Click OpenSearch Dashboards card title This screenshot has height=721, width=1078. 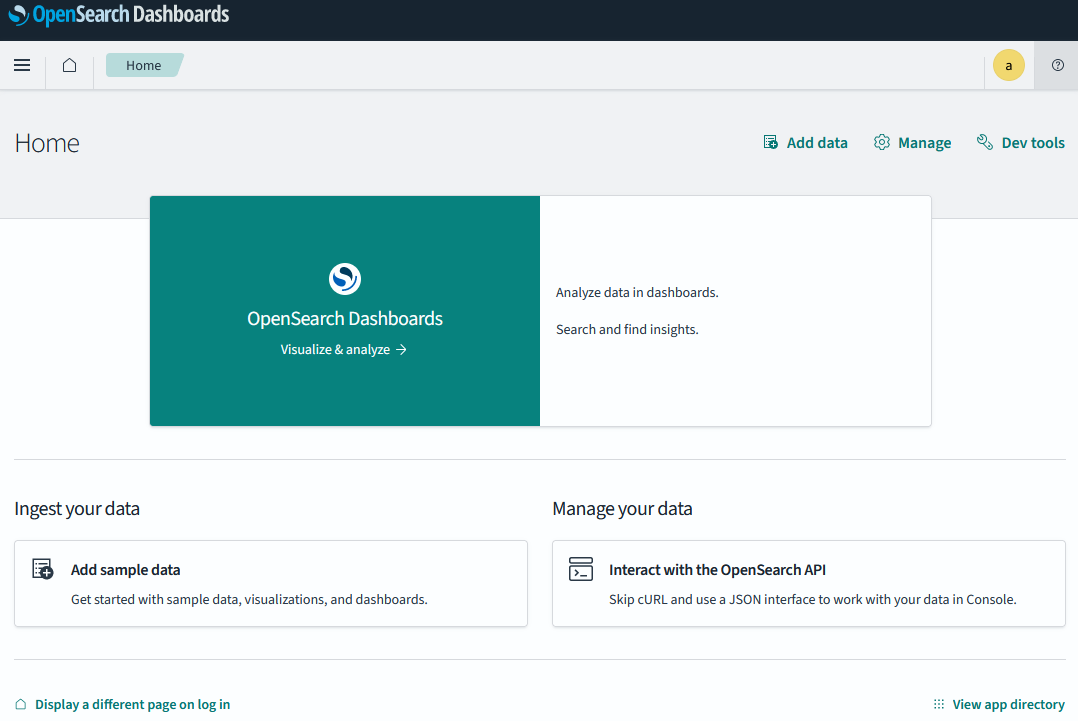tap(344, 318)
